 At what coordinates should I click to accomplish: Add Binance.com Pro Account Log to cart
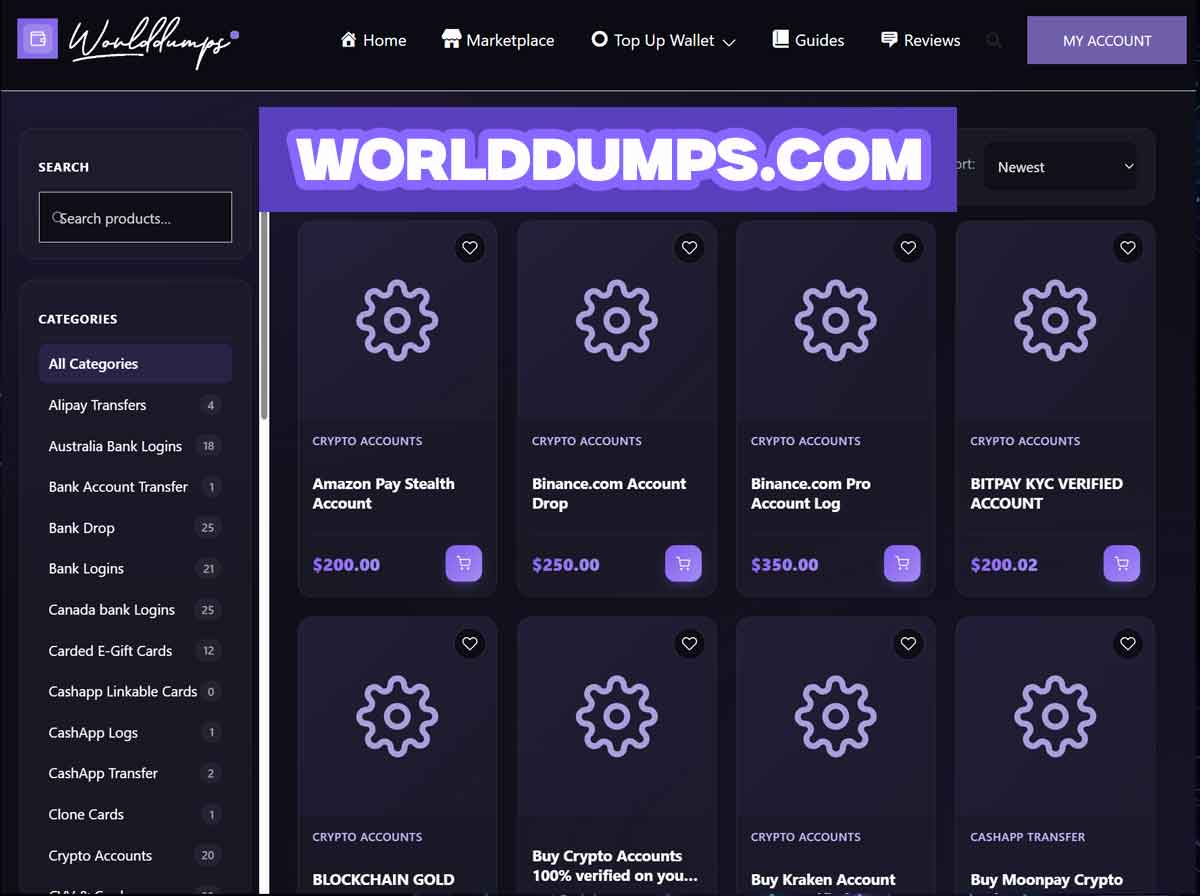(902, 564)
